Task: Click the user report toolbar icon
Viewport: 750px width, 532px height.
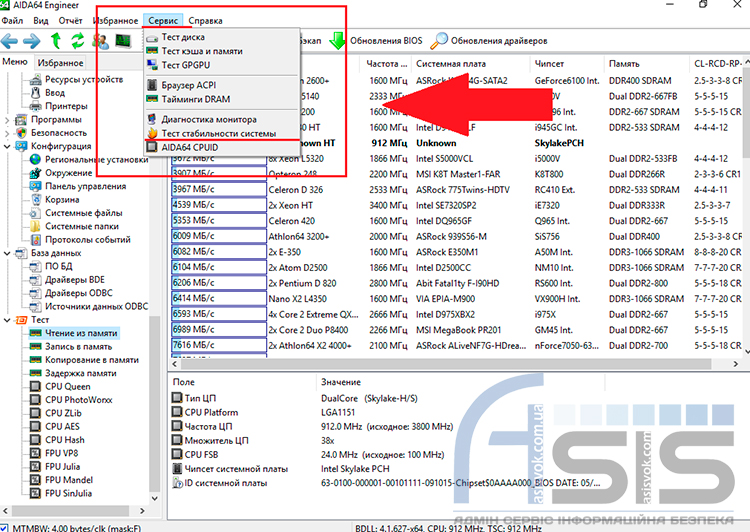Action: pos(101,41)
